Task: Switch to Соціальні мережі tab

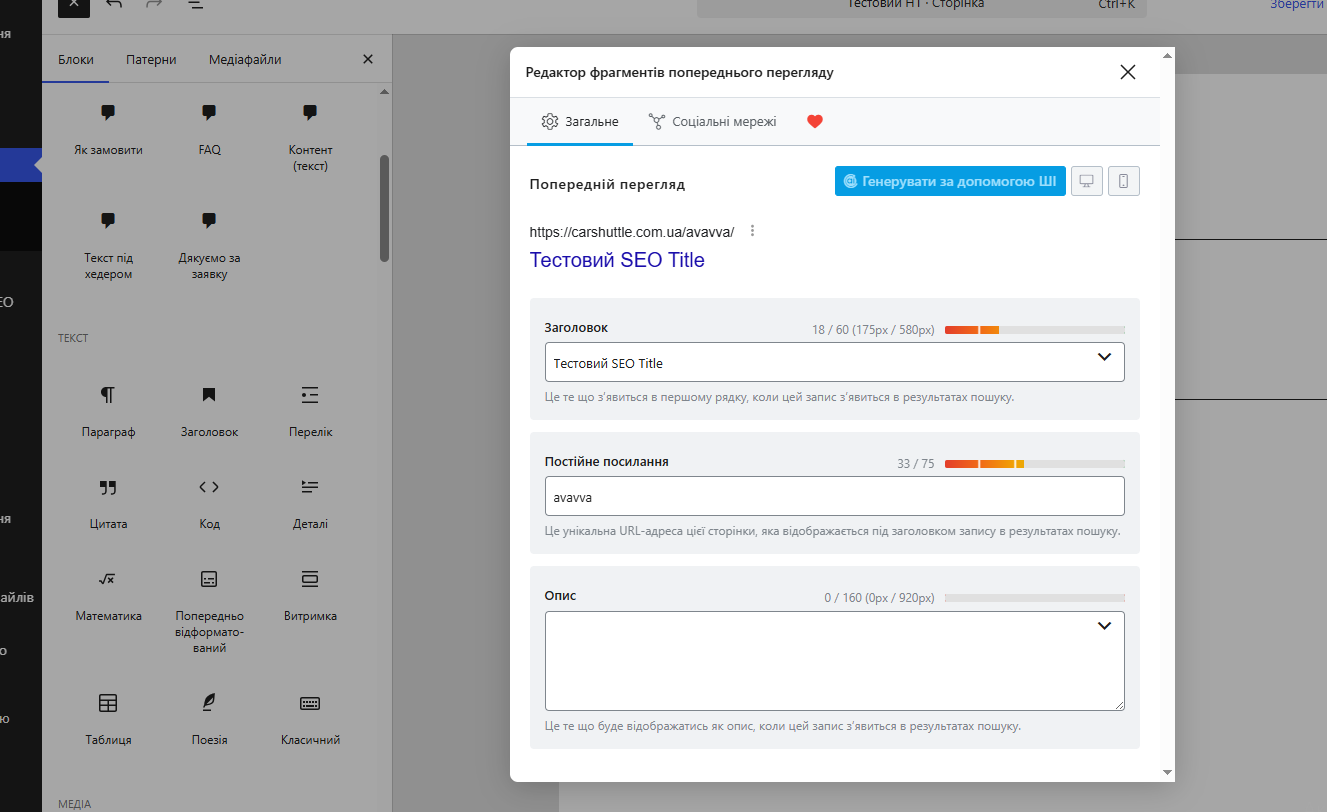Action: pos(712,122)
